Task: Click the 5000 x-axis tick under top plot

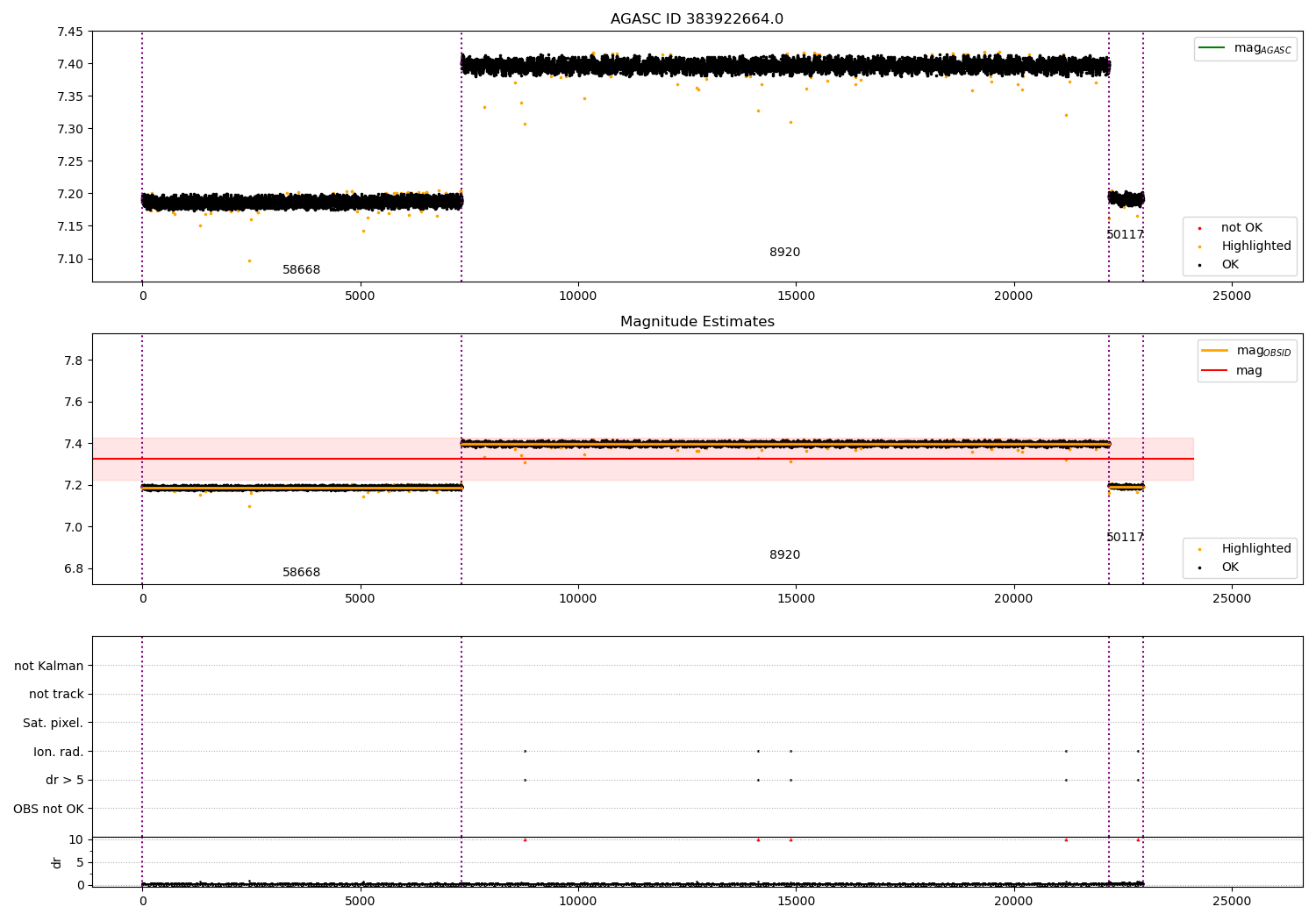Action: tap(360, 296)
